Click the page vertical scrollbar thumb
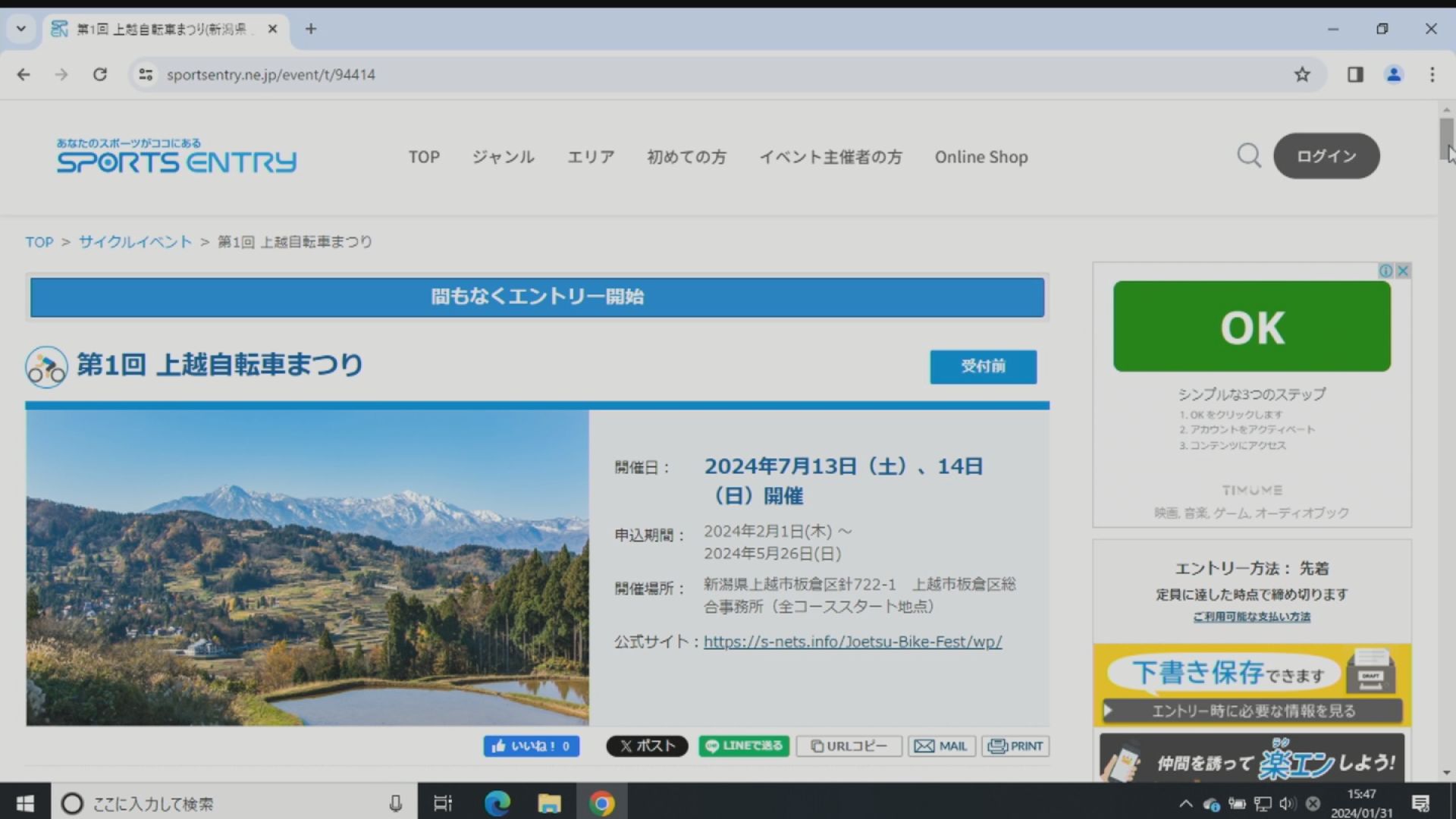This screenshot has height=819, width=1456. pos(1446,139)
